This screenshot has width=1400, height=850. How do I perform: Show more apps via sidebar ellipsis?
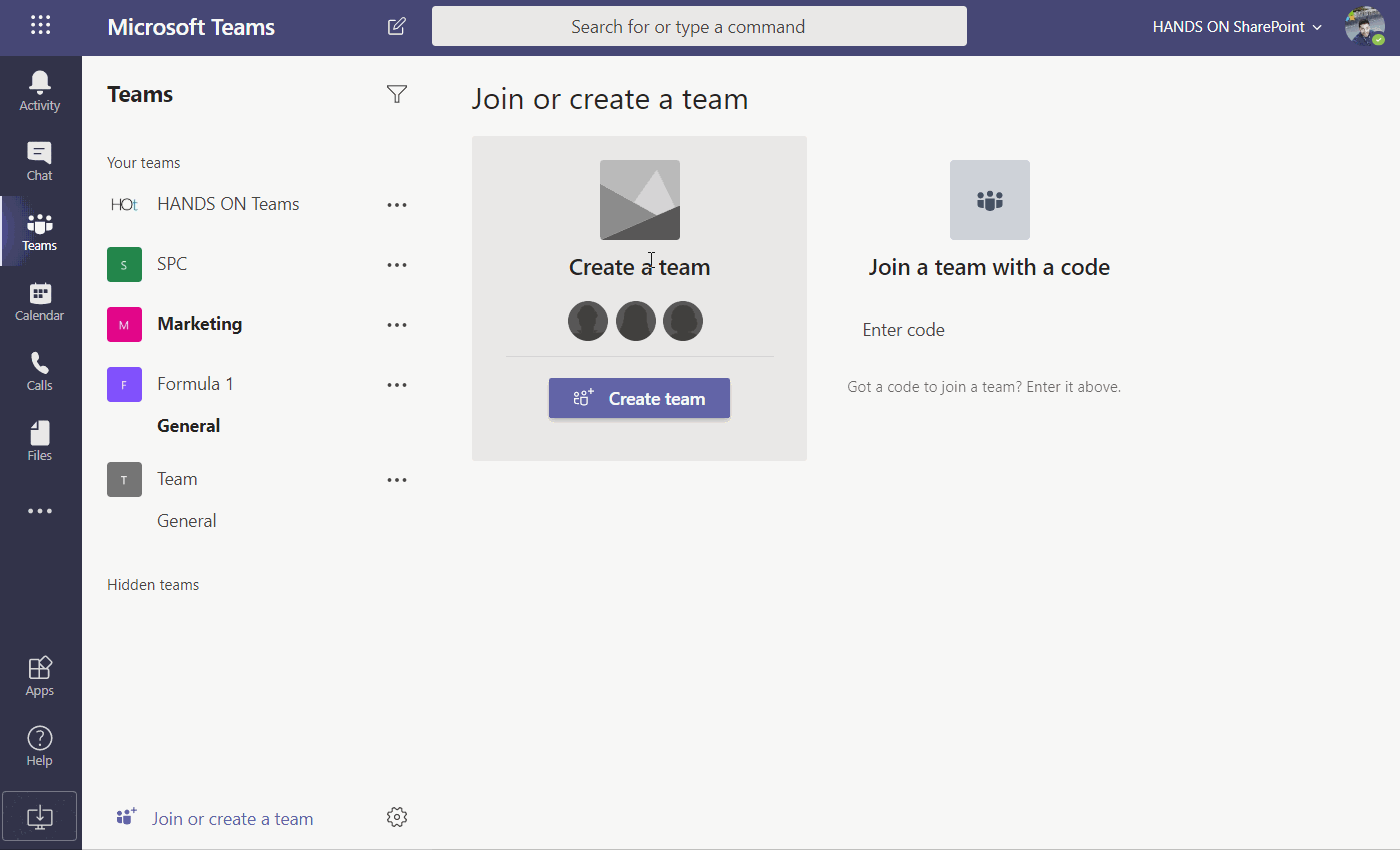tap(40, 511)
